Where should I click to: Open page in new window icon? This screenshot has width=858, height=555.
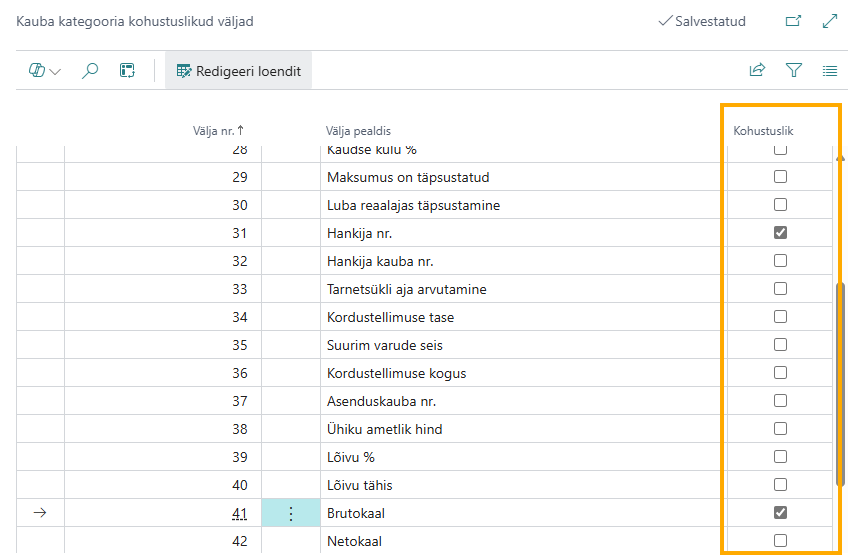[x=793, y=21]
